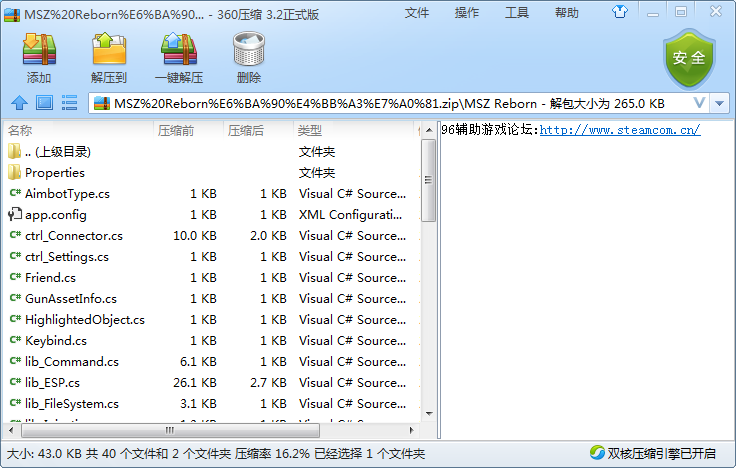The image size is (736, 468).
Task: Switch to large icon view mode
Action: coord(44,103)
